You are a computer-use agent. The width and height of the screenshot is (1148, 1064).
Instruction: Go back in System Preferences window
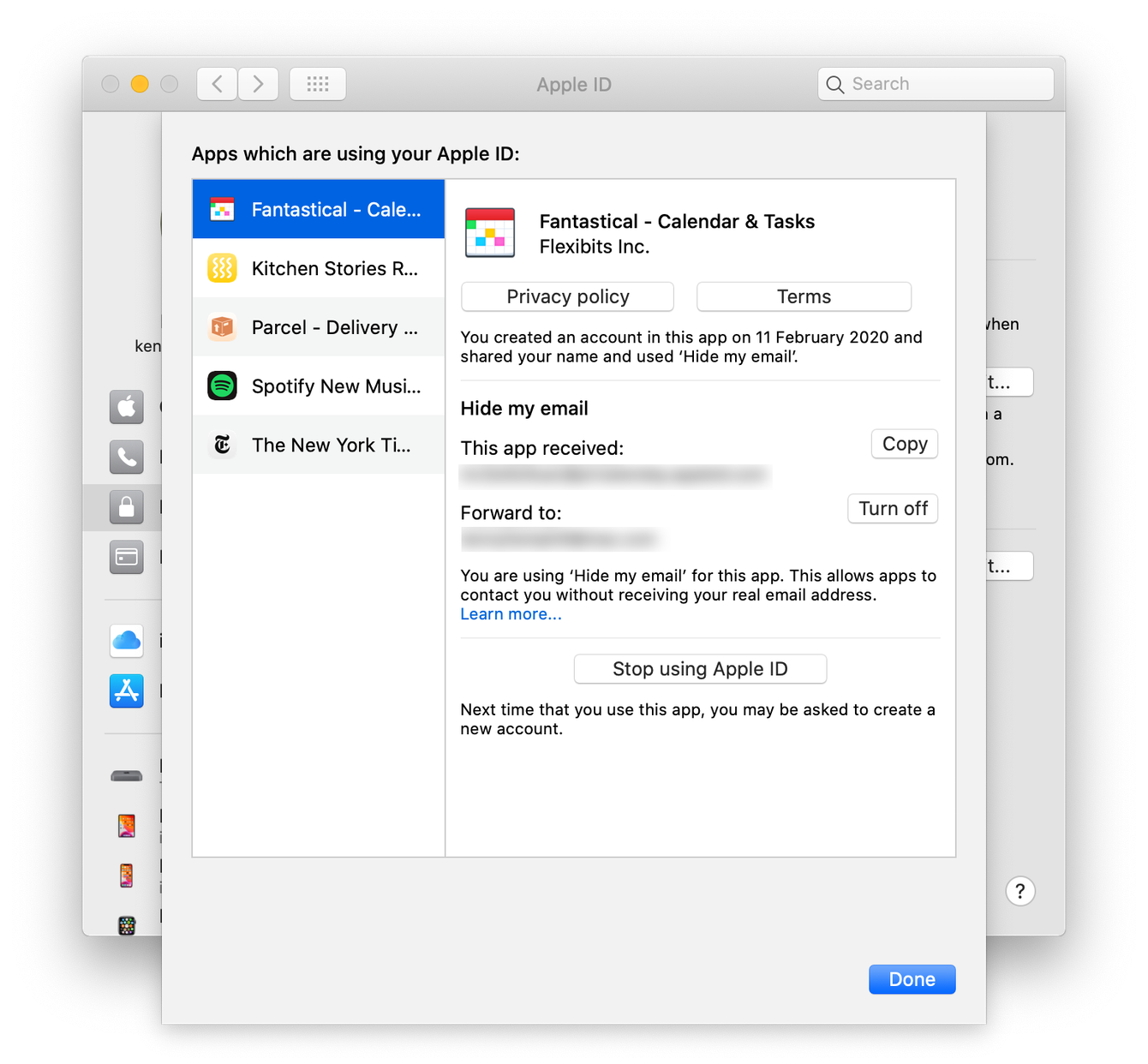tap(217, 84)
